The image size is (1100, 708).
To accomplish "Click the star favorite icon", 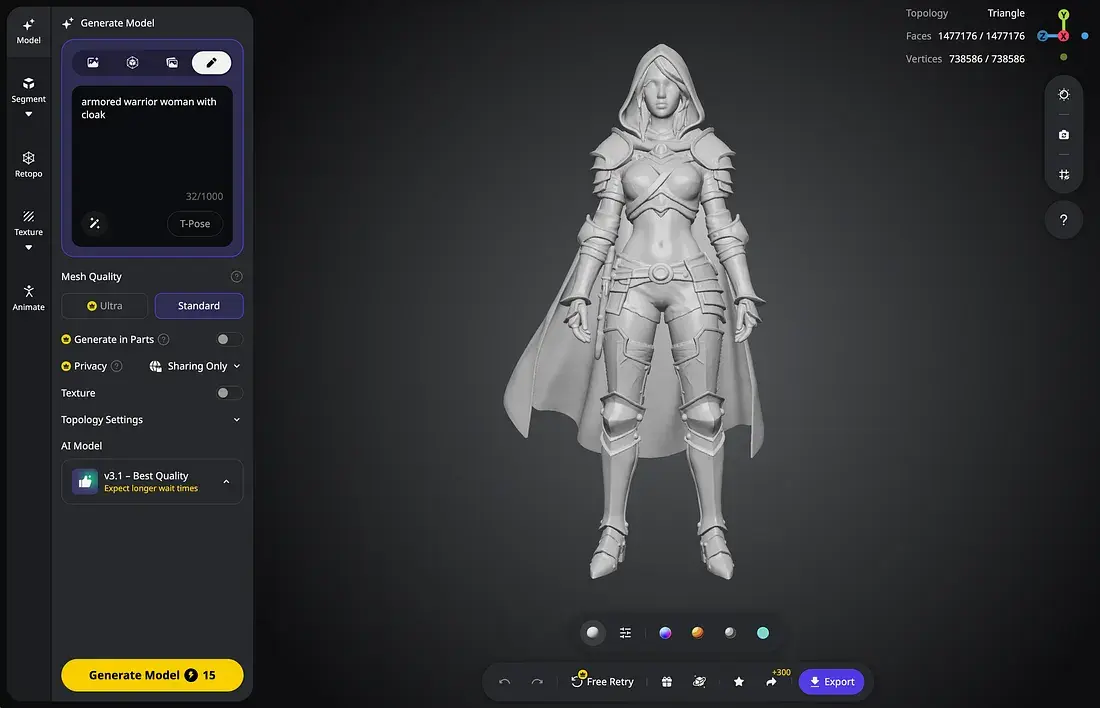I will click(739, 681).
